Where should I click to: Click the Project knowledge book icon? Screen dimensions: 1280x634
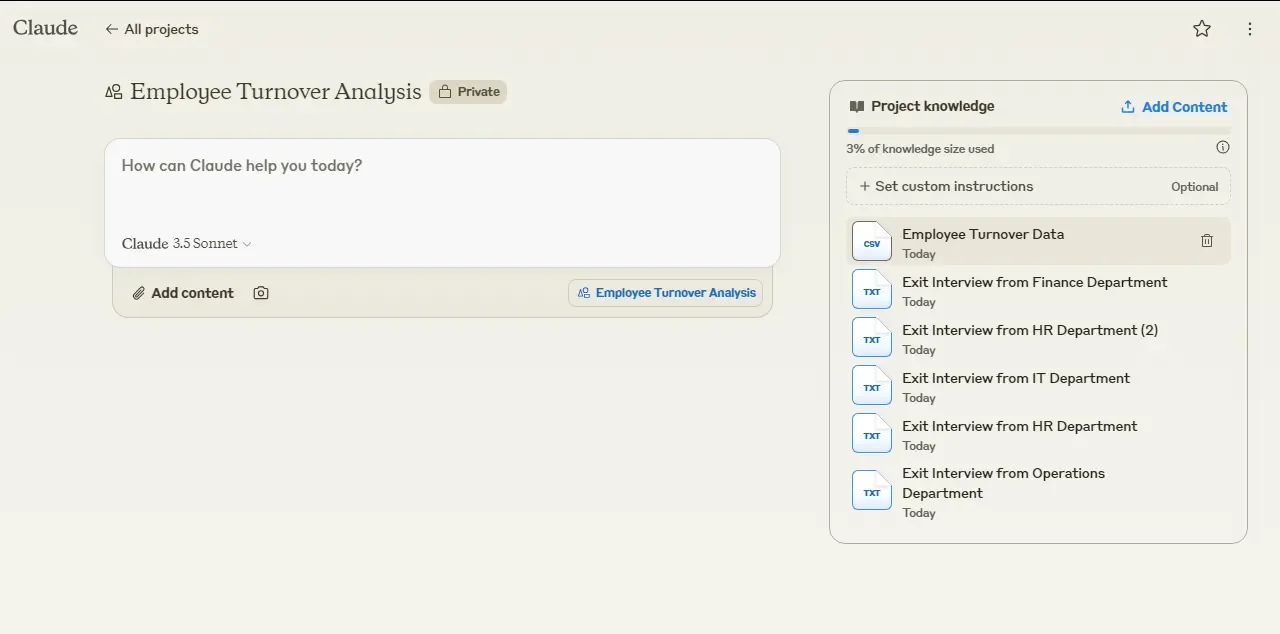point(856,106)
